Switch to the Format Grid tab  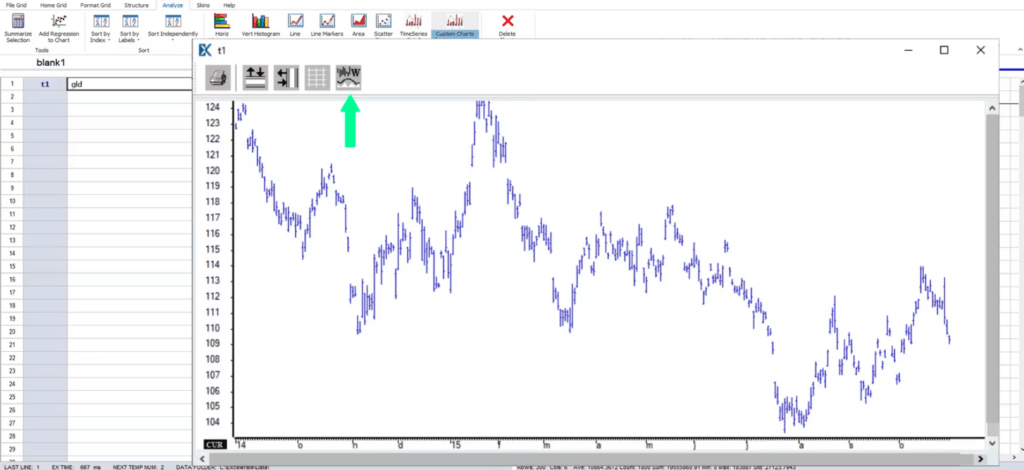click(x=96, y=5)
